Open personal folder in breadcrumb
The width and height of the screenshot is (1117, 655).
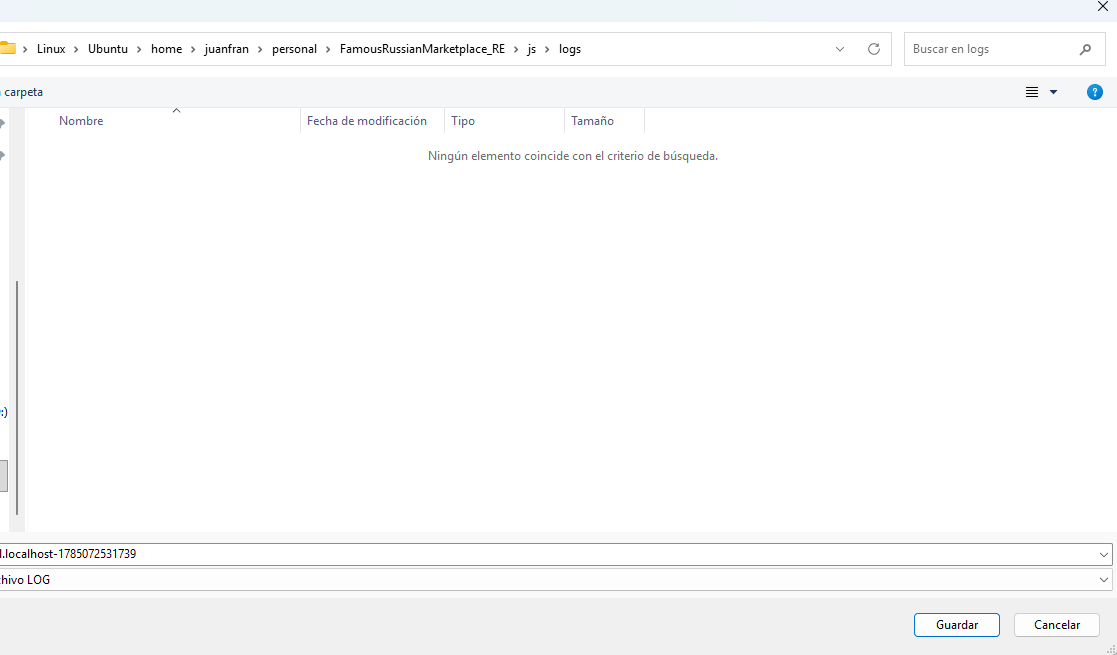coord(294,49)
